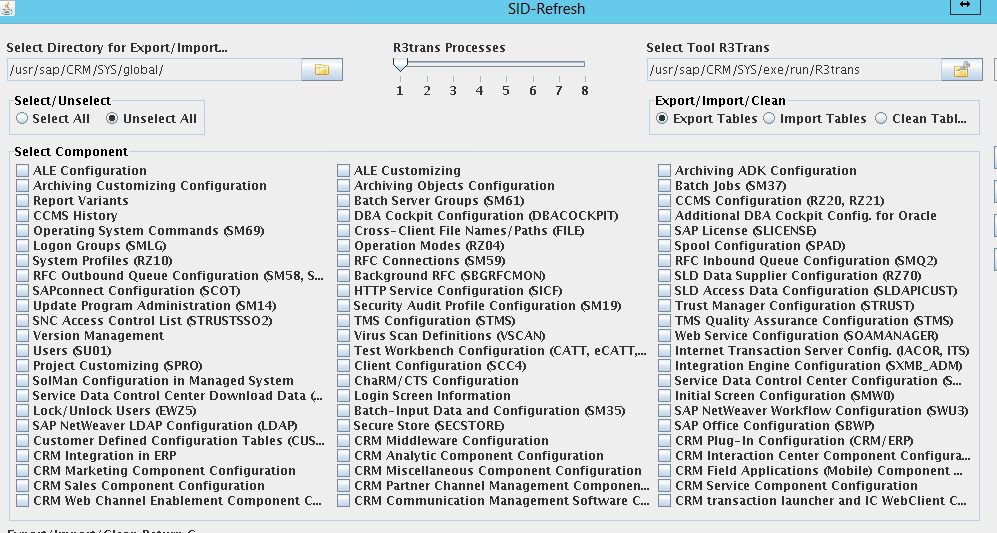
Task: Tick Initial Screen Configuration (SMW0)
Action: click(x=664, y=396)
